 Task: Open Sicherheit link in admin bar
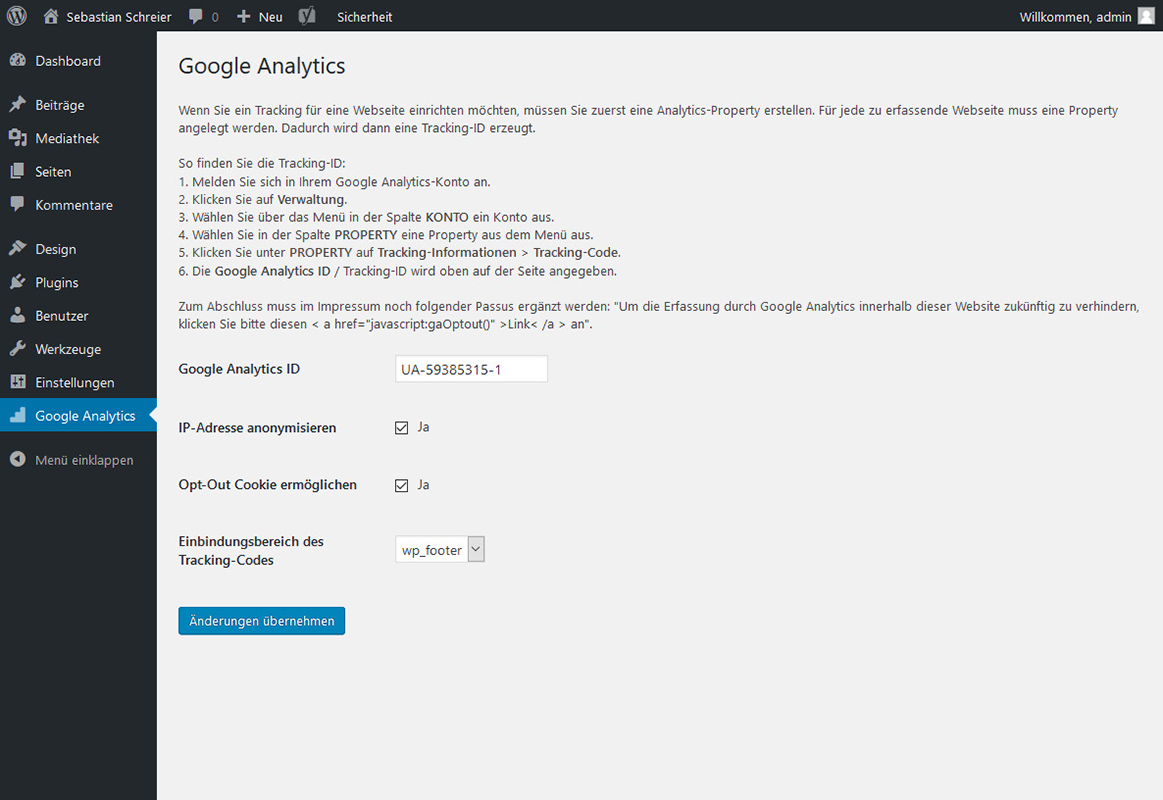364,17
